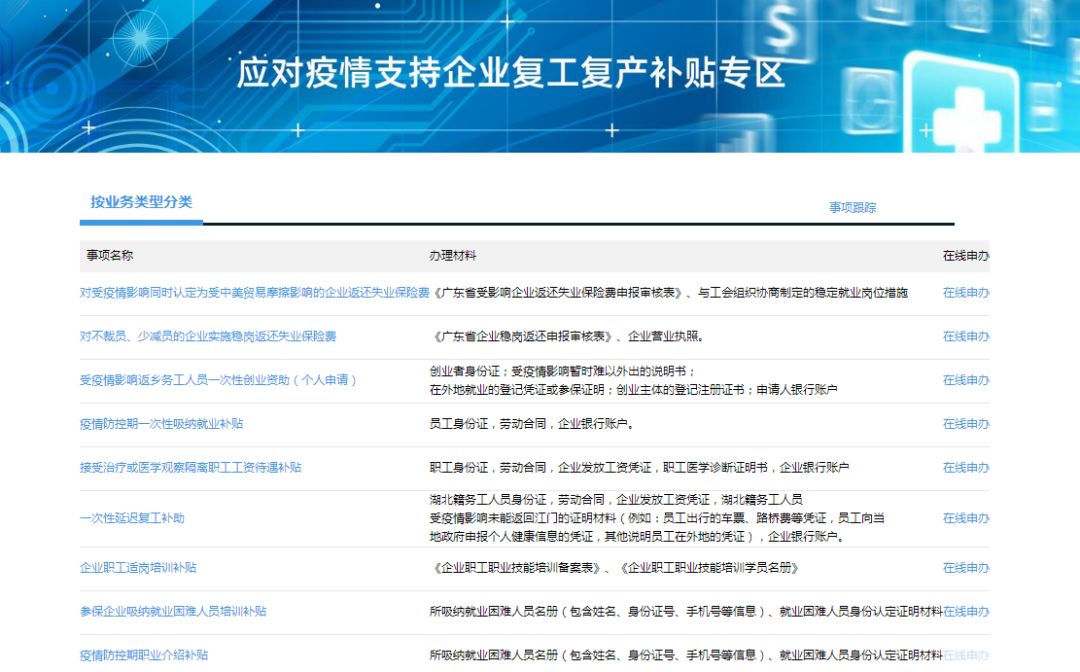Click 在线申办 for 企业职工适岗培训补贴

tap(965, 568)
